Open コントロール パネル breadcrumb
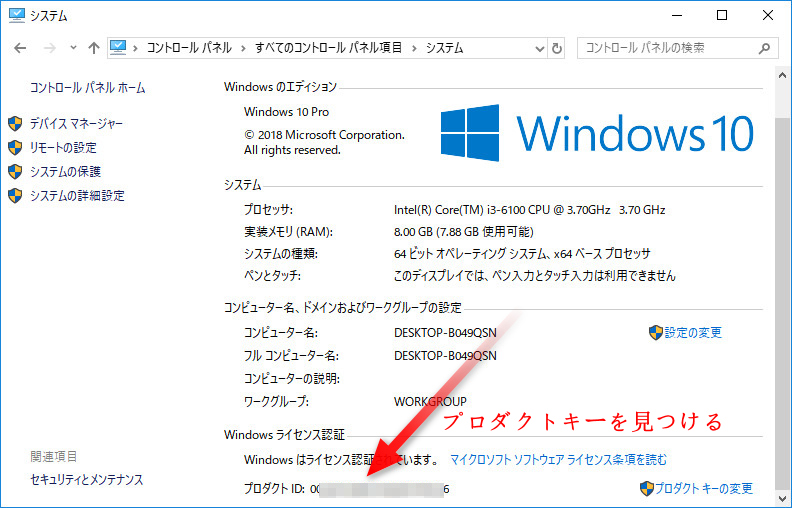 189,48
